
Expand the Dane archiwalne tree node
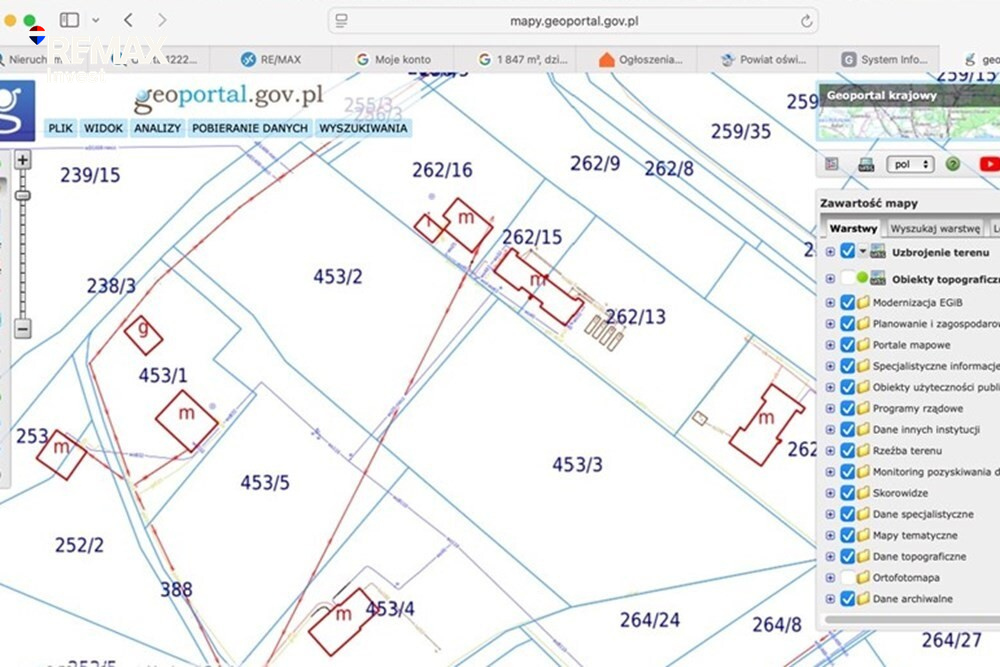(830, 599)
